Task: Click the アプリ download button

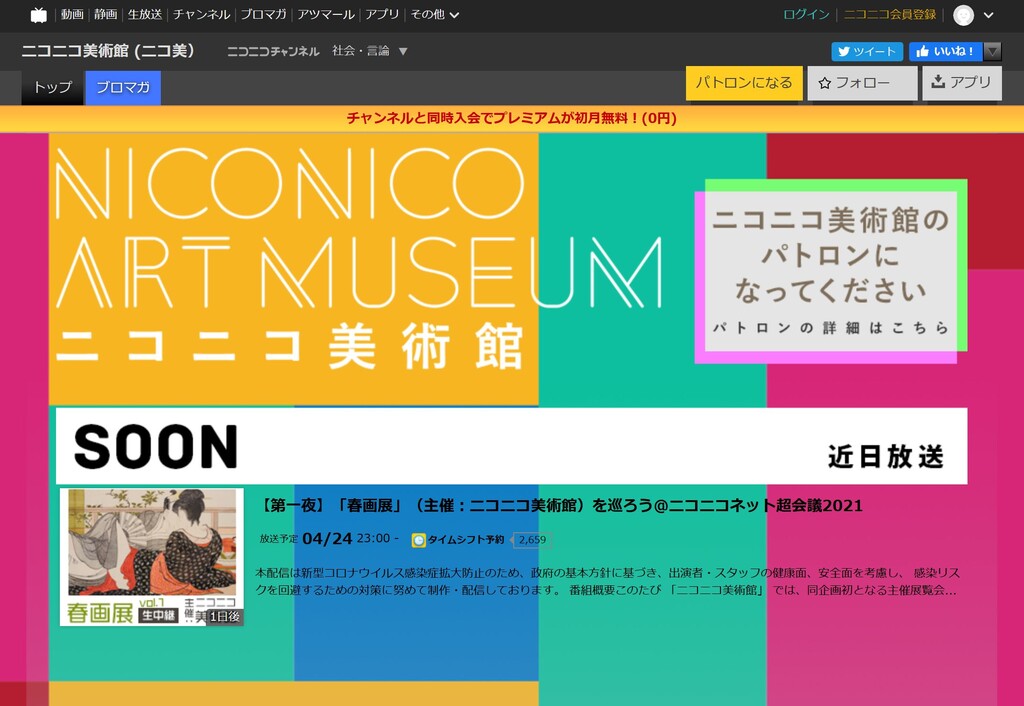Action: (962, 83)
